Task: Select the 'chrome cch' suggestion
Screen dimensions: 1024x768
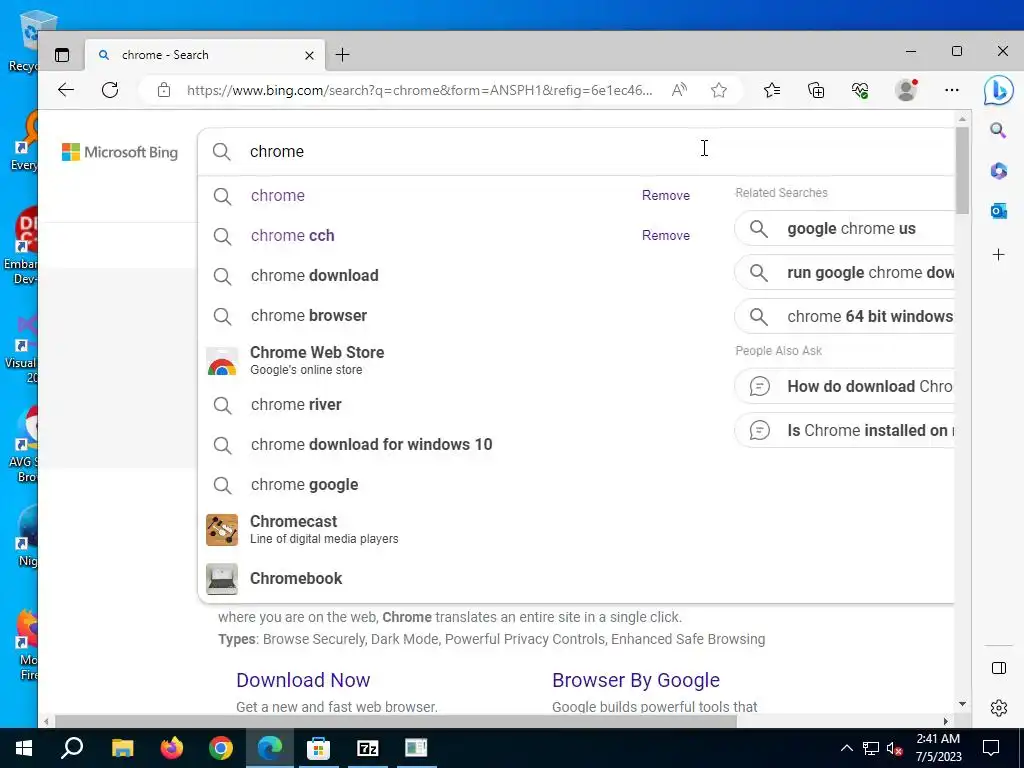Action: pos(293,235)
